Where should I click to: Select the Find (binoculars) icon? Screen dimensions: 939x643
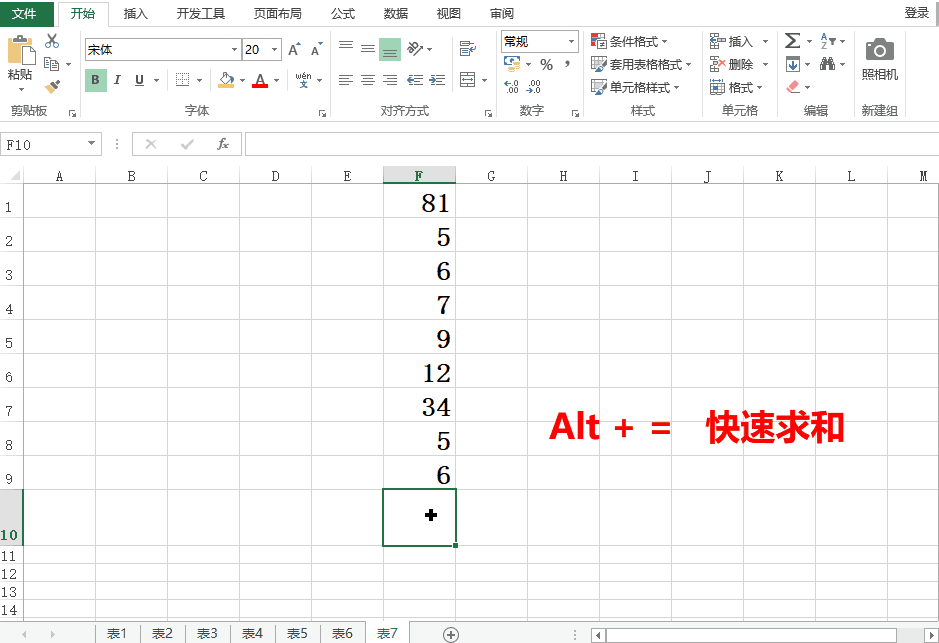click(828, 64)
